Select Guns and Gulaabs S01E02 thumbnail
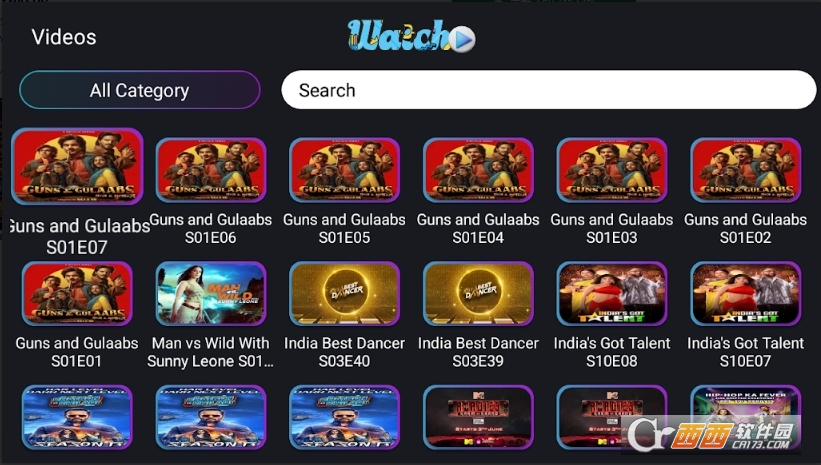821x465 pixels. tap(746, 170)
